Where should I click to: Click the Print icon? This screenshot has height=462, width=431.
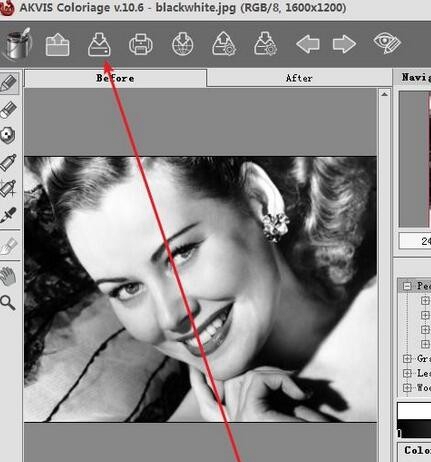click(x=141, y=44)
